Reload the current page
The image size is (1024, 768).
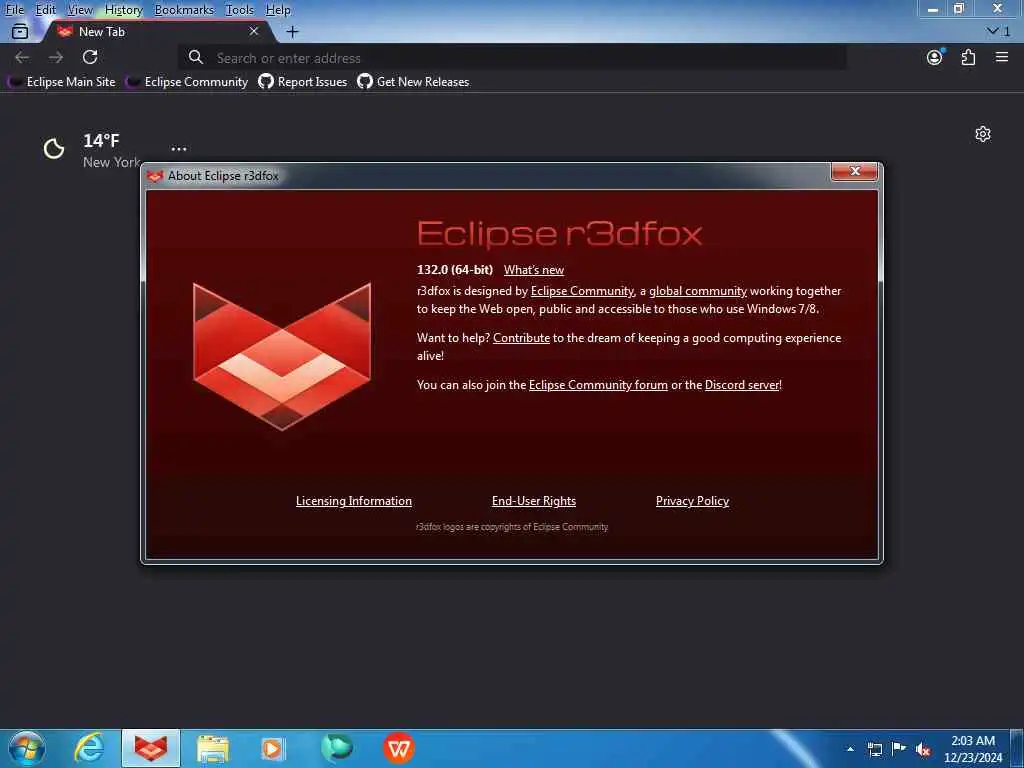click(90, 57)
